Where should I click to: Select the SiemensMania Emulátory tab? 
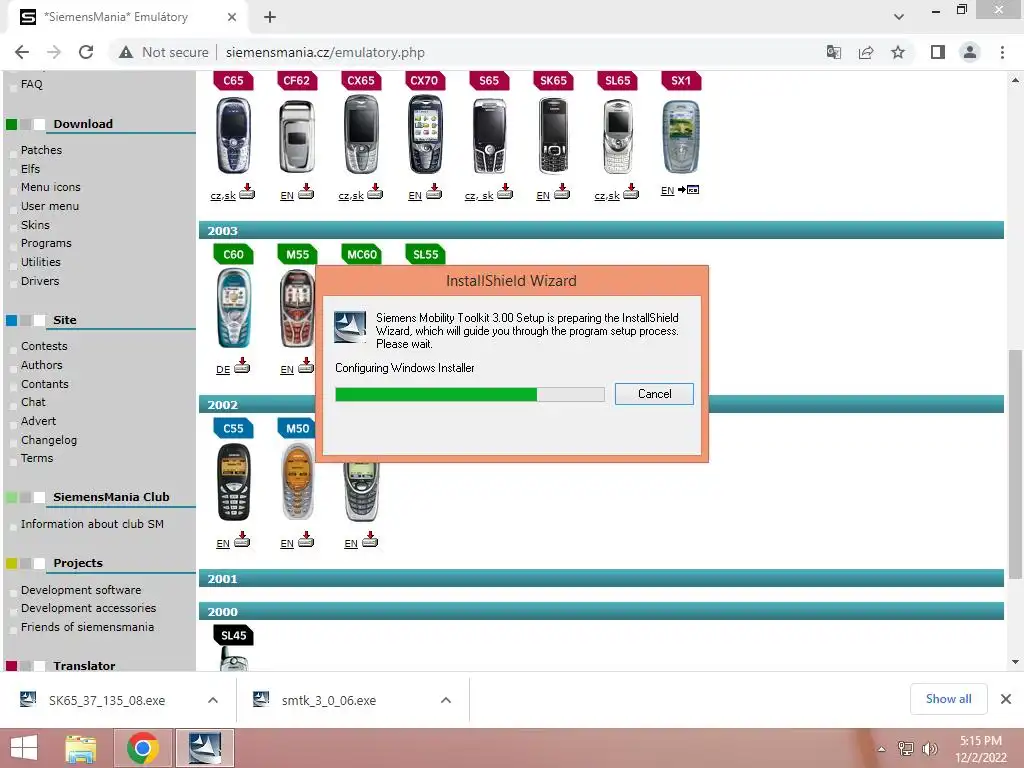coord(128,17)
